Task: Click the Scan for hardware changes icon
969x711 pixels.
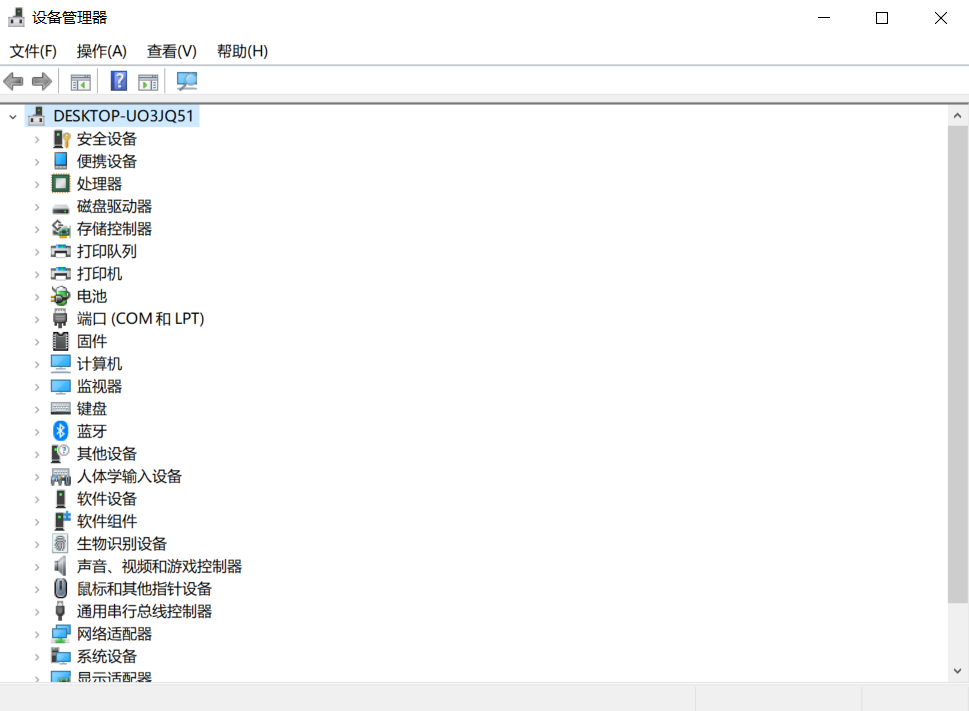Action: pos(186,81)
